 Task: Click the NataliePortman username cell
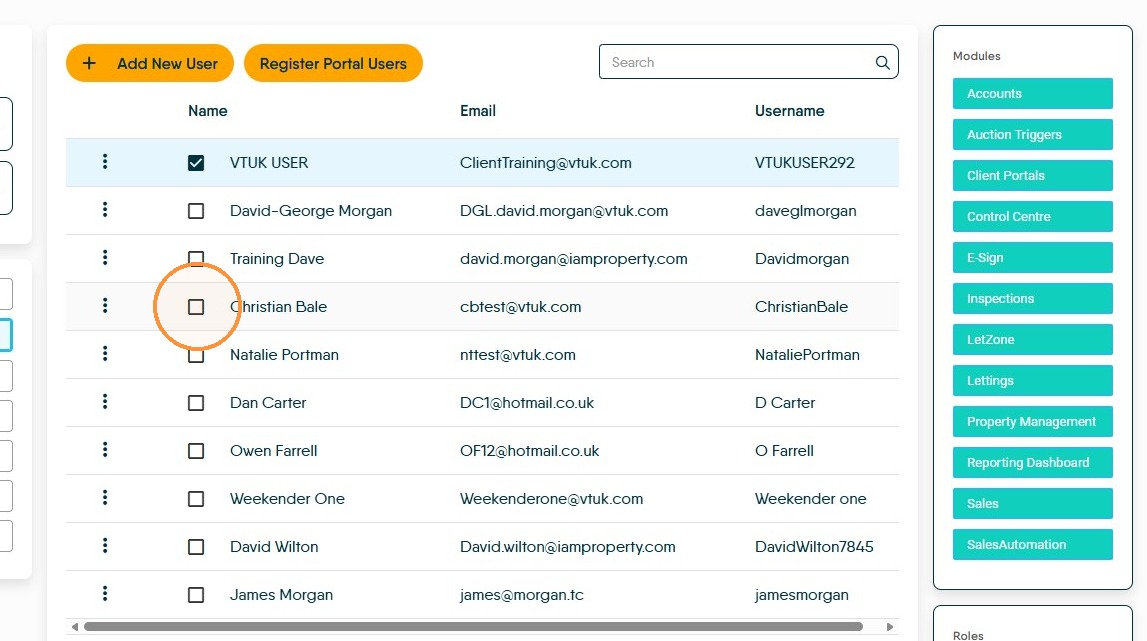coord(807,355)
